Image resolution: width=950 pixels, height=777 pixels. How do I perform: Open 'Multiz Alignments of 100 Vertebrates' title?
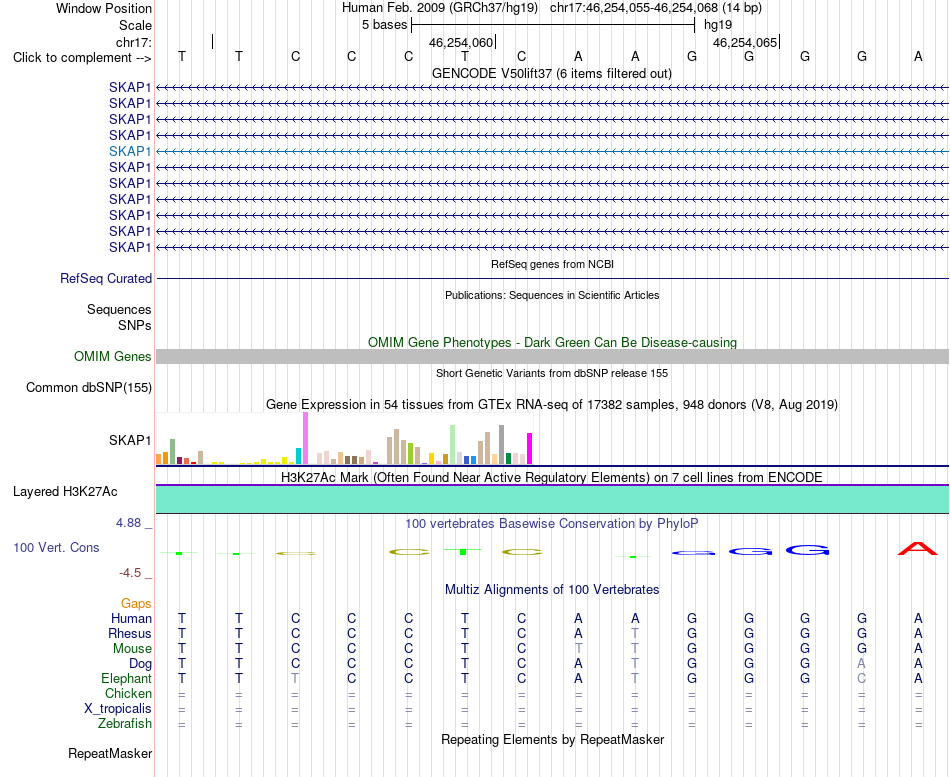(x=552, y=590)
